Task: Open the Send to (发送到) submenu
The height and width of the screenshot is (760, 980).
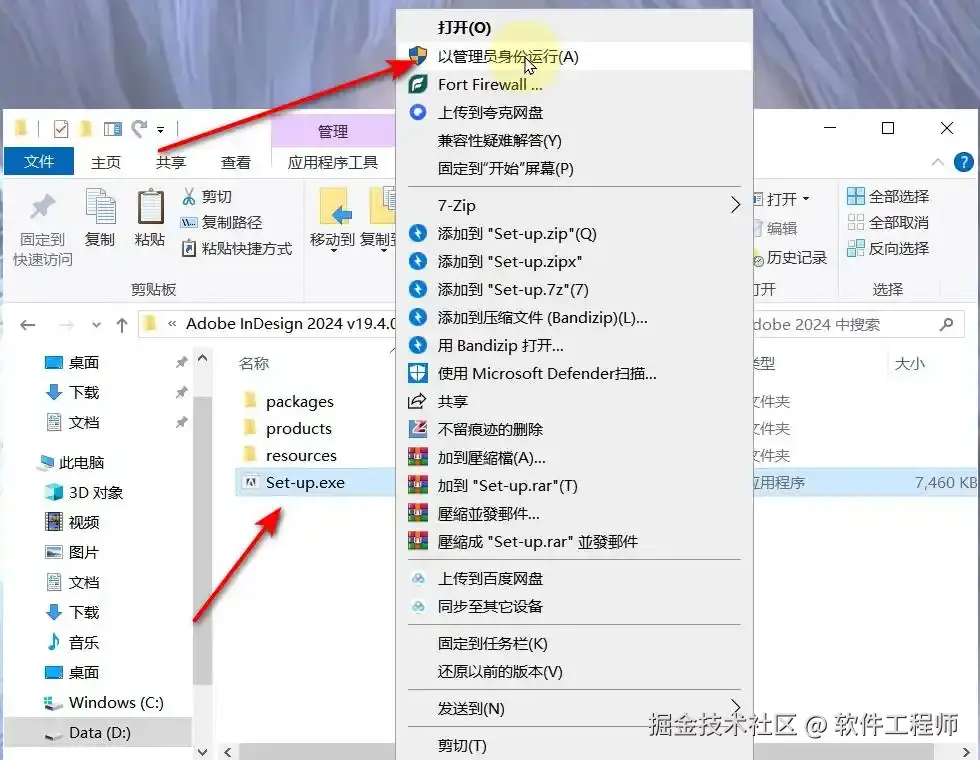Action: point(574,708)
